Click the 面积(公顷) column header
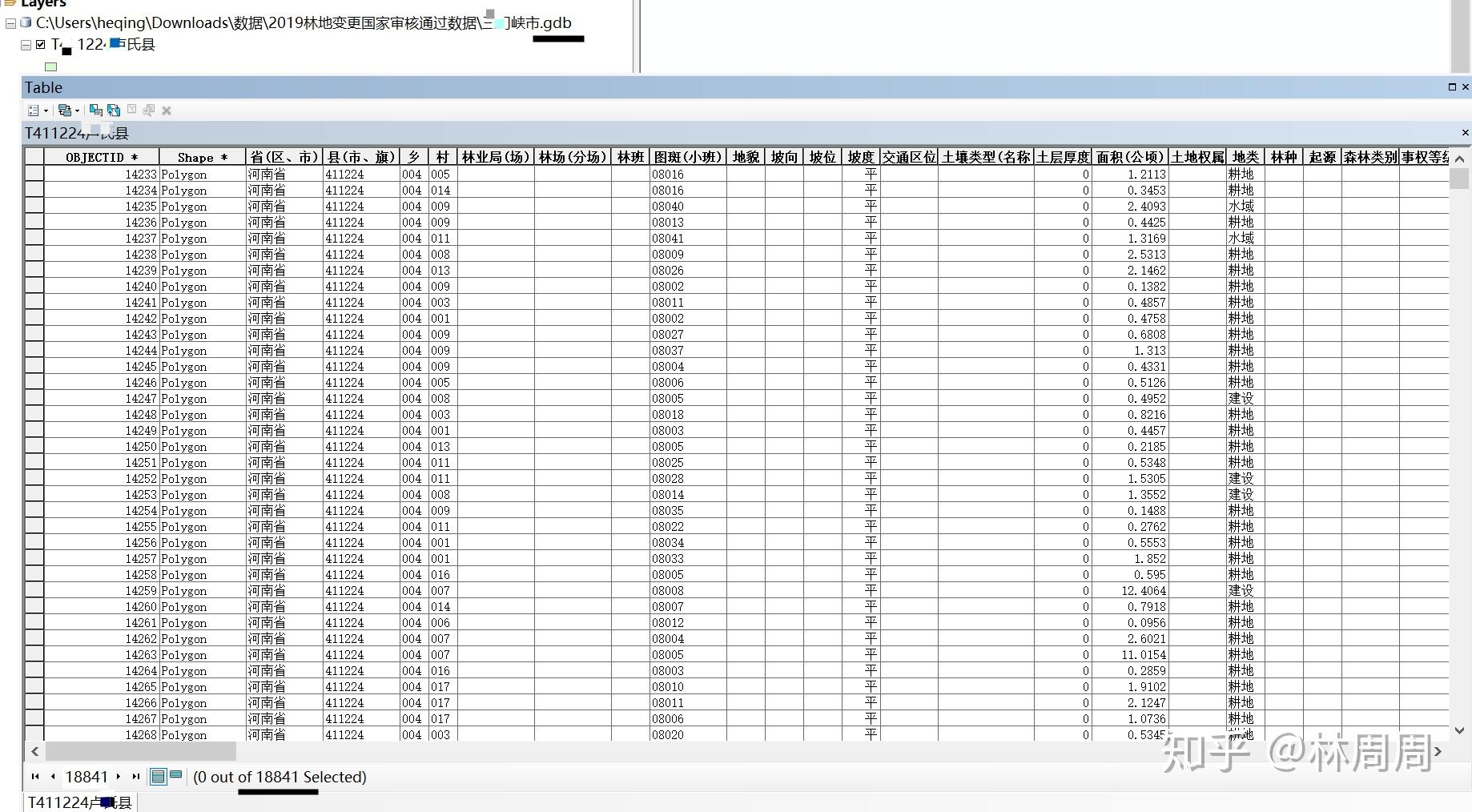Image resolution: width=1472 pixels, height=812 pixels. pyautogui.click(x=1129, y=157)
